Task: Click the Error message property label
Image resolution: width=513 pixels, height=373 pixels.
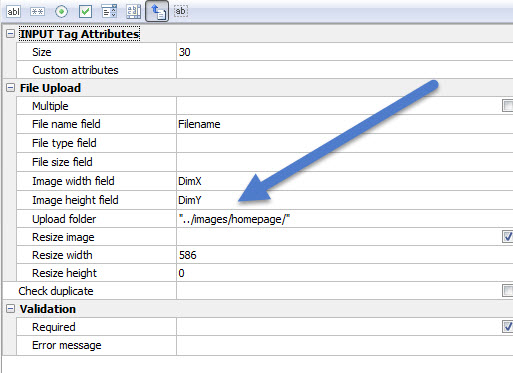Action: tap(67, 345)
